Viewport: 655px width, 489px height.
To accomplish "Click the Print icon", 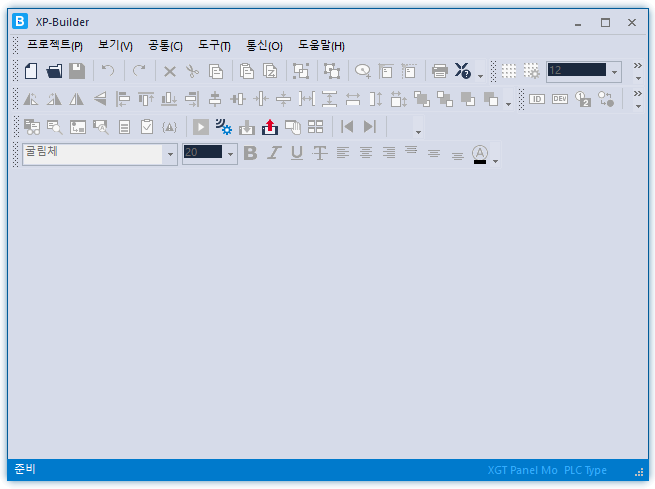I will tap(440, 71).
